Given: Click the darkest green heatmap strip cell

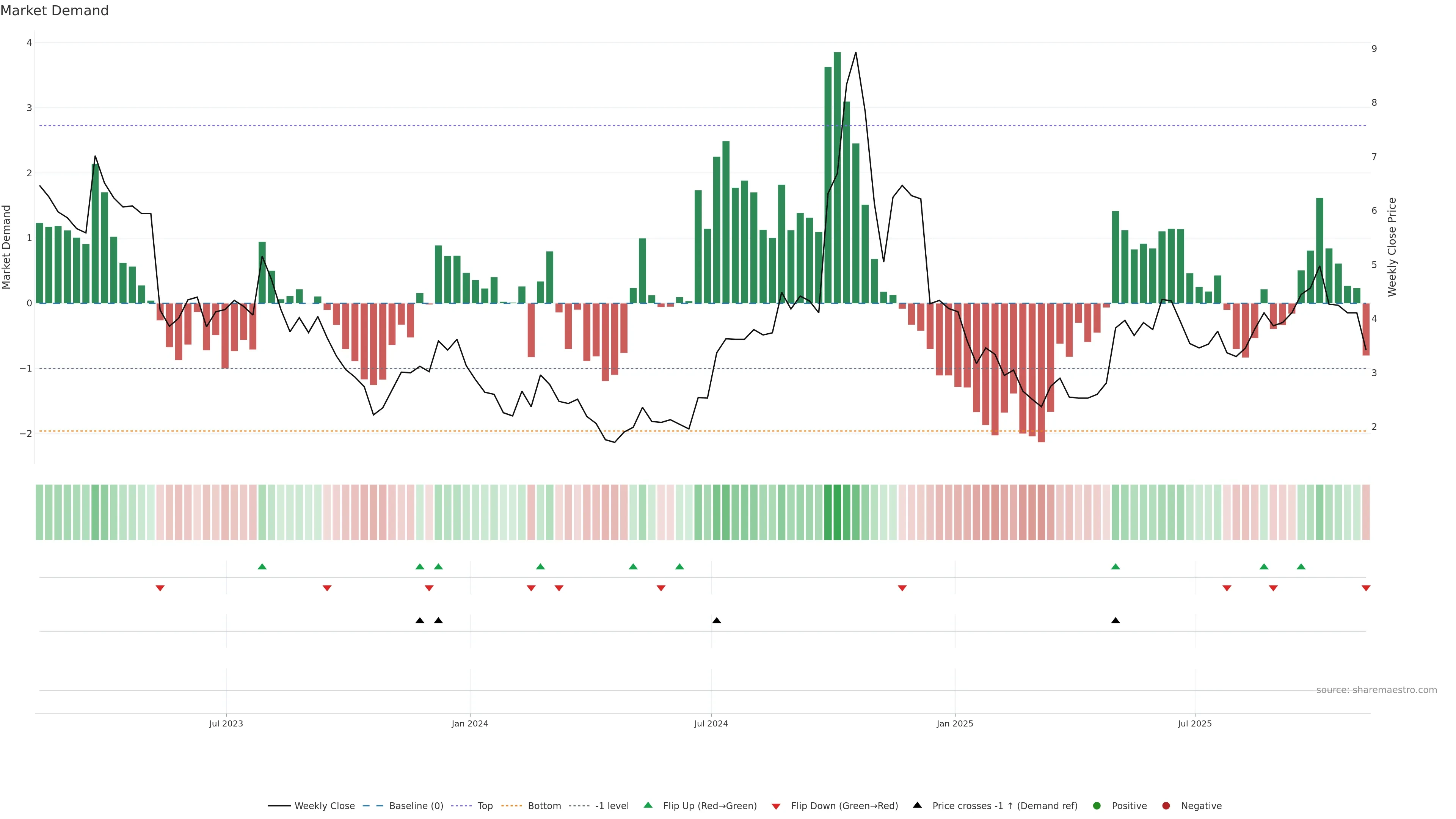Looking at the screenshot, I should click(837, 512).
